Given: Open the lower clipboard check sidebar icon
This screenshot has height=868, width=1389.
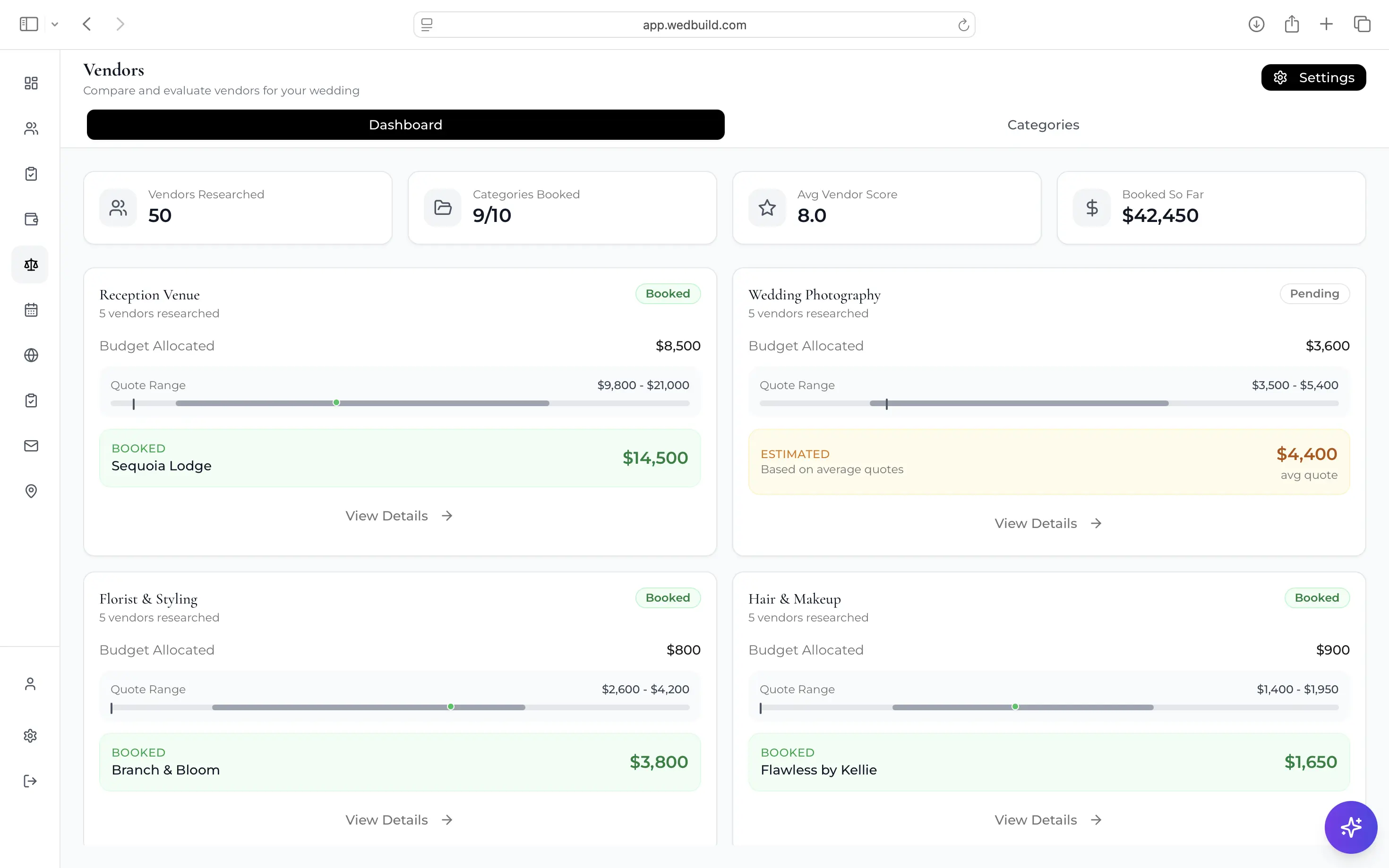Looking at the screenshot, I should [x=31, y=400].
